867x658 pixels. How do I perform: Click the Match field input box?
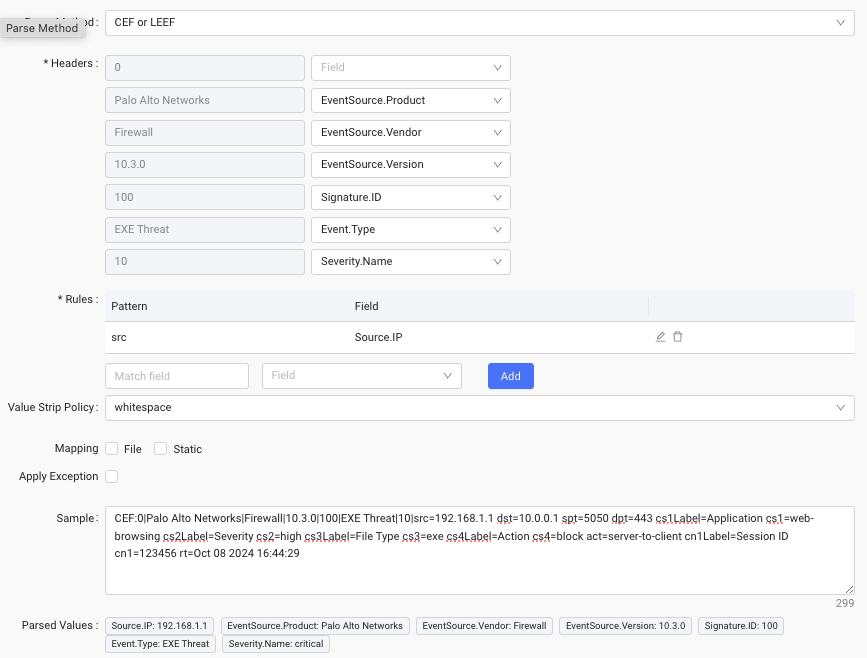[x=176, y=376]
